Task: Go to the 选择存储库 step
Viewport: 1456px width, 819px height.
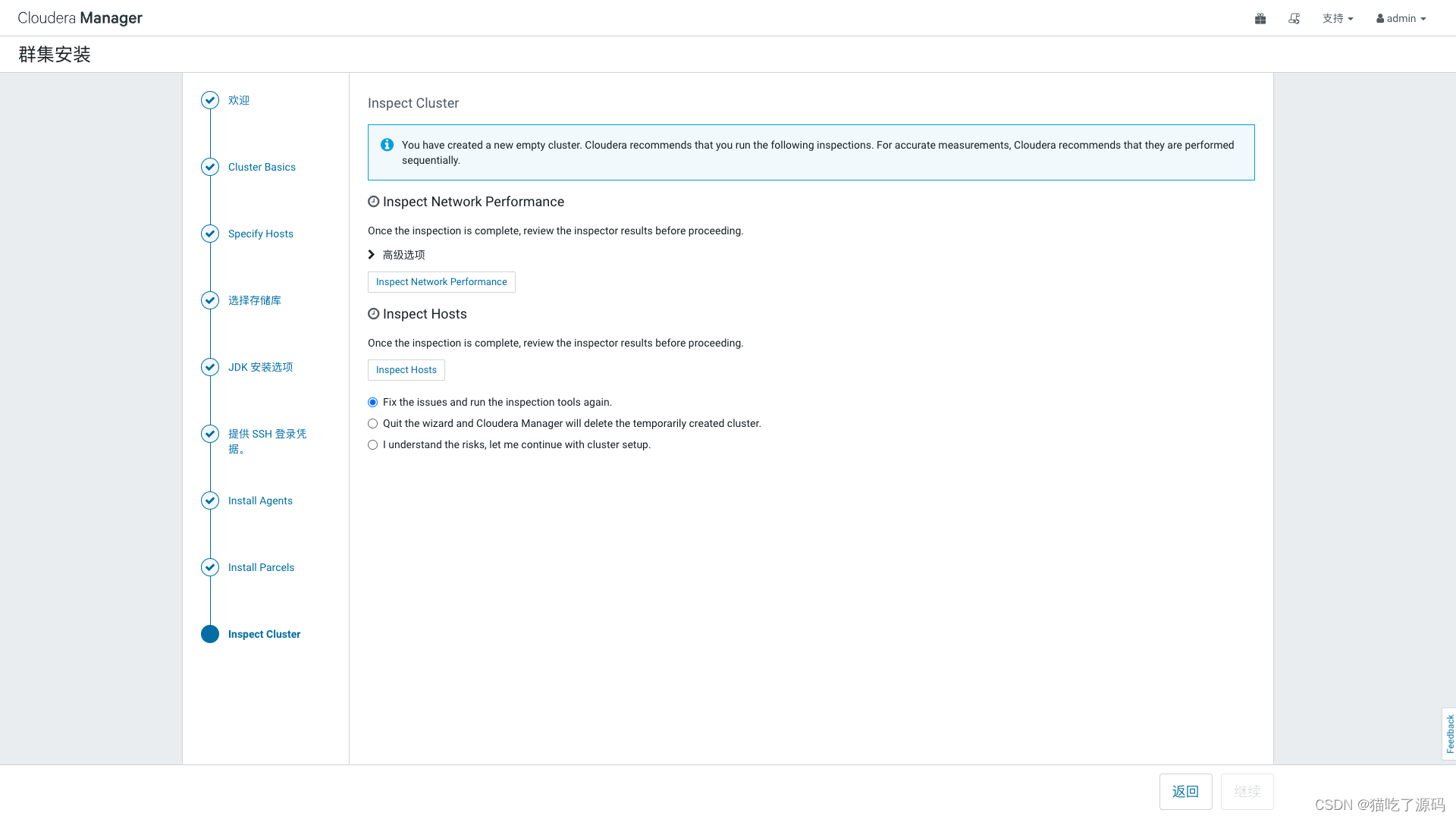Action: (x=254, y=300)
